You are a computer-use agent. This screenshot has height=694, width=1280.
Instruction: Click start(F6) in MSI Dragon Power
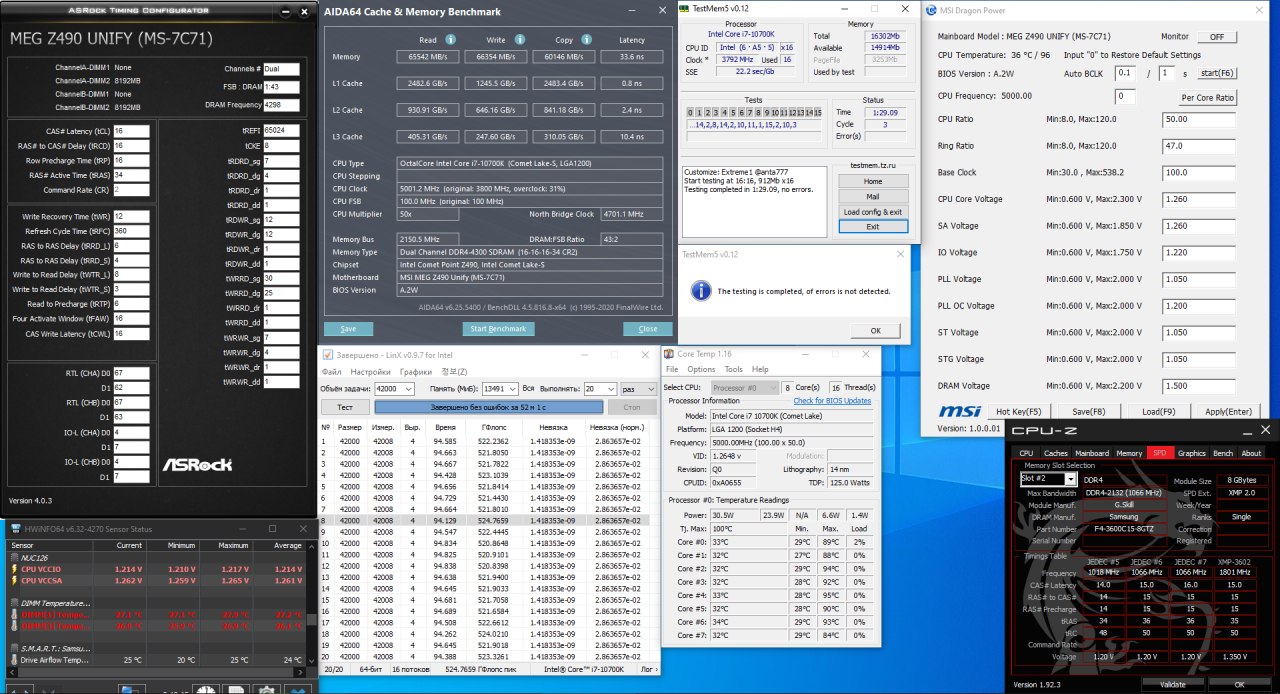[1216, 74]
